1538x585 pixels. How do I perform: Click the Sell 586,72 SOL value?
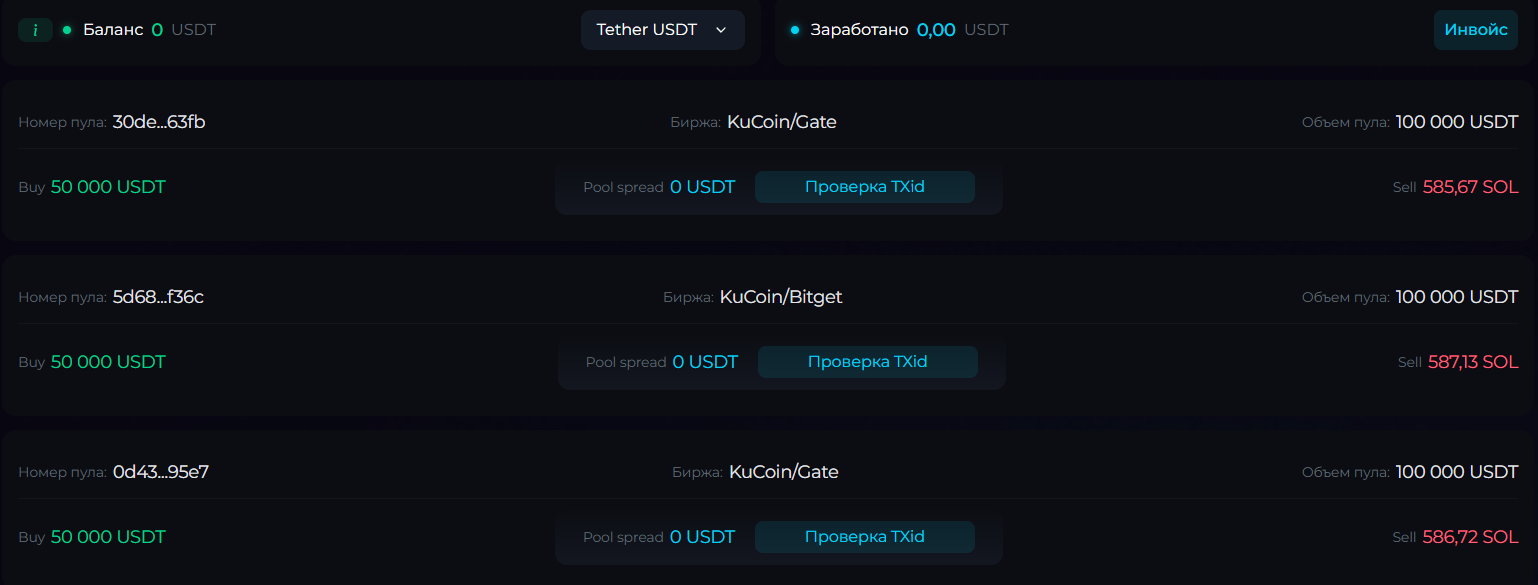click(x=1470, y=537)
